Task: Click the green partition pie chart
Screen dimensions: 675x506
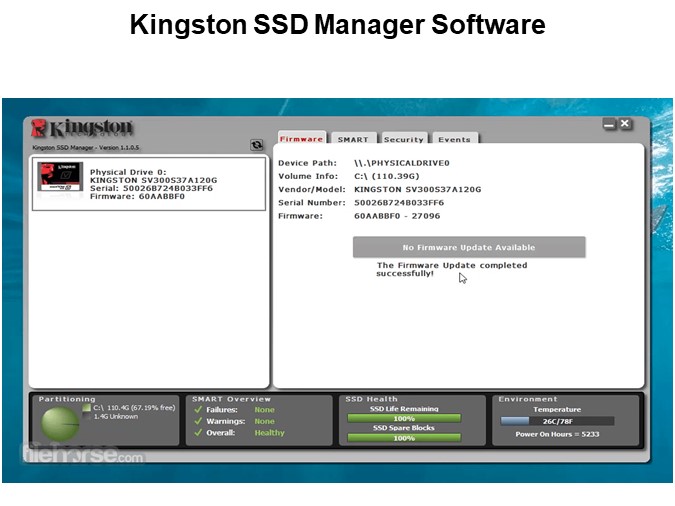Action: click(x=60, y=424)
